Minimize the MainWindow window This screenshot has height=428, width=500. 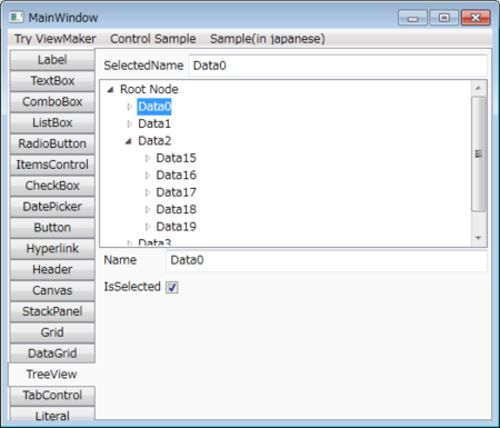coord(413,18)
